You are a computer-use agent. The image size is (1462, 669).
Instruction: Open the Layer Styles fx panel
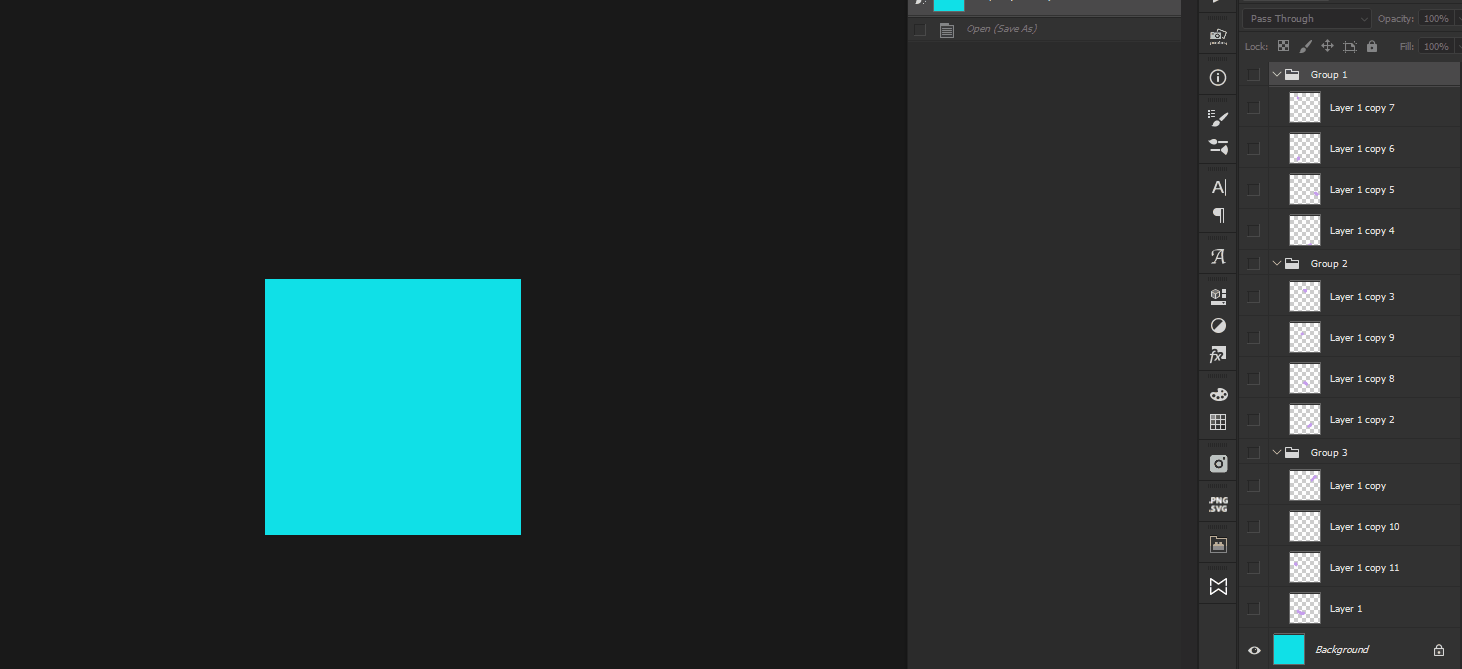(x=1217, y=354)
